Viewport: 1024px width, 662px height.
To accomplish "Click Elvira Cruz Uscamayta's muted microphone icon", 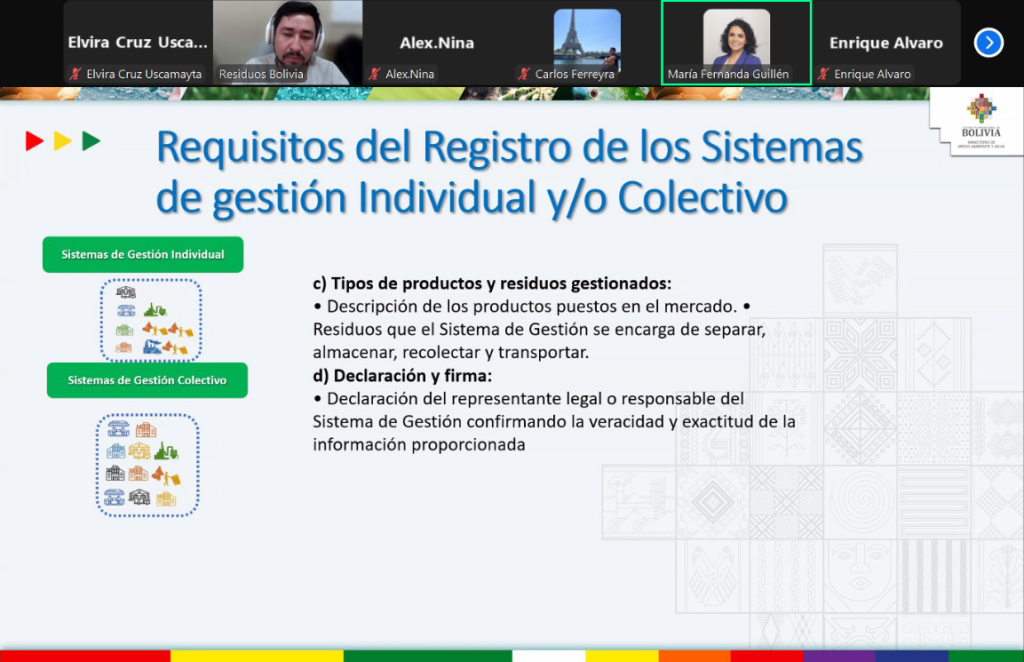I will (75, 74).
